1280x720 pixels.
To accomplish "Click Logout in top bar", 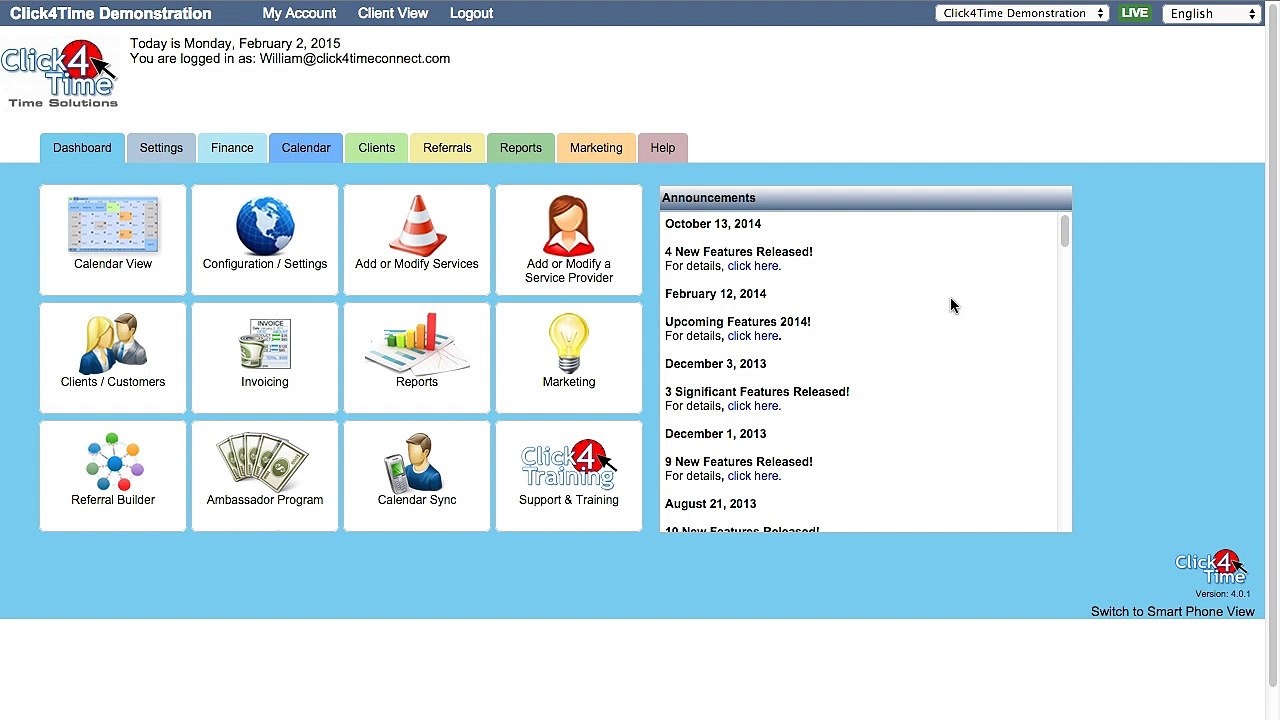I will [x=471, y=13].
